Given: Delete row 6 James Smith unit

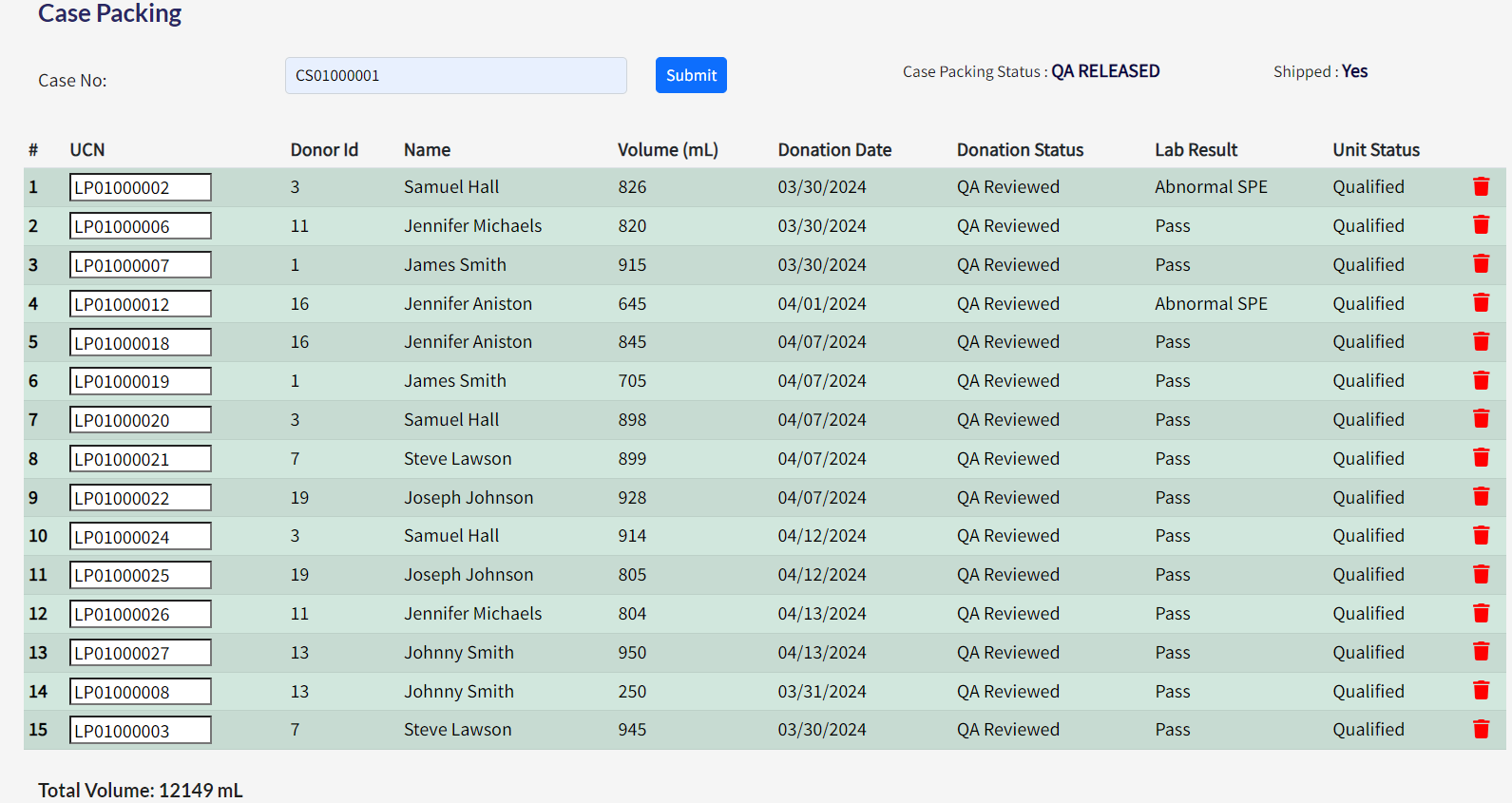Looking at the screenshot, I should (1481, 380).
